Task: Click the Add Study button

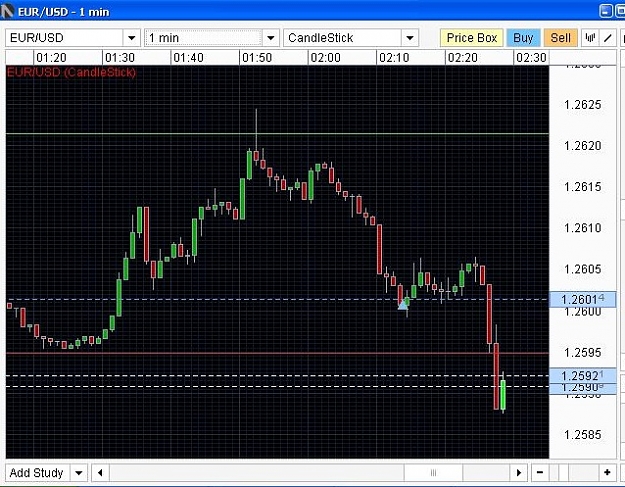Action: pos(37,473)
